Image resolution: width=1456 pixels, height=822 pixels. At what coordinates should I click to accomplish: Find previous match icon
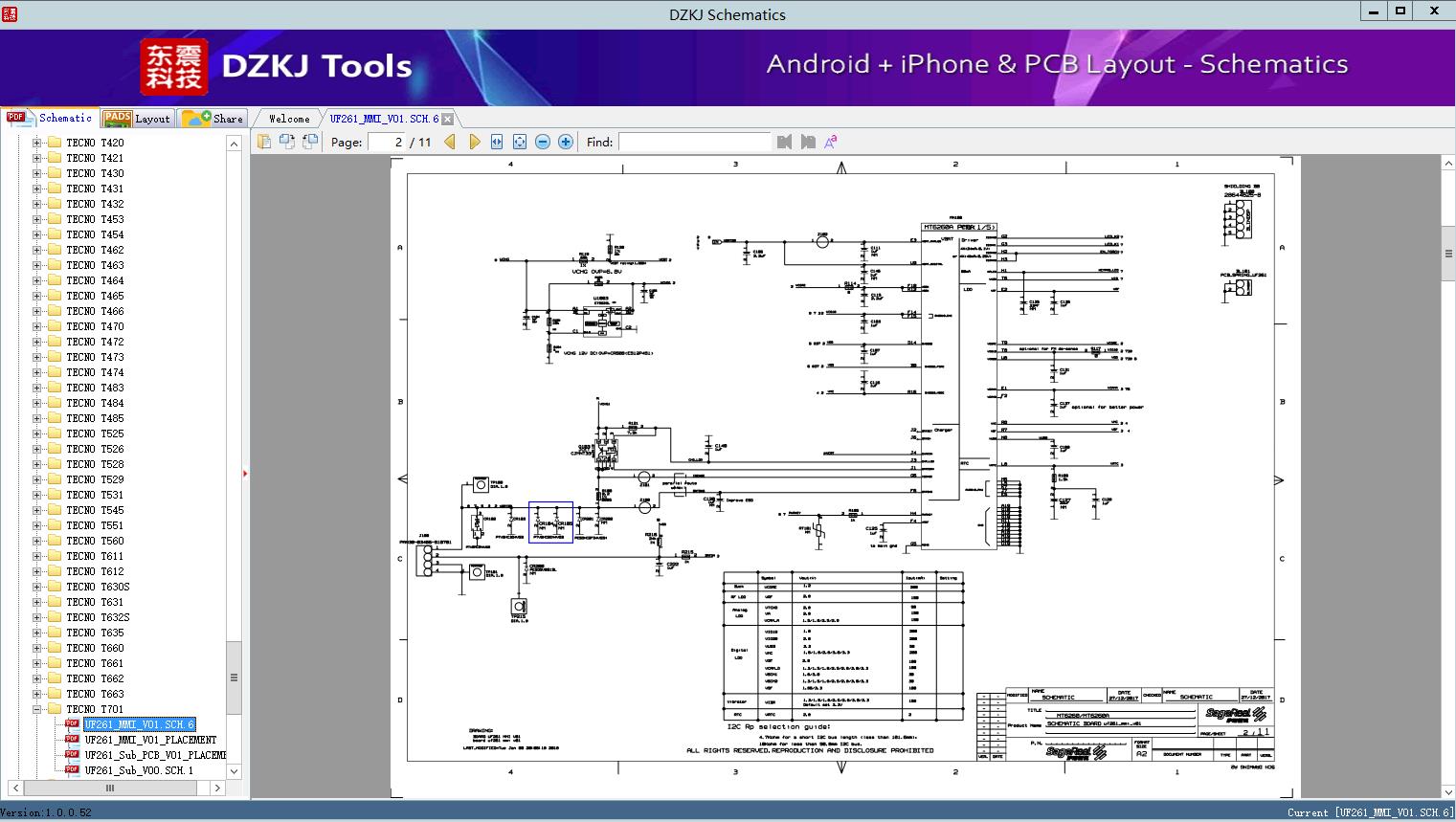click(785, 142)
